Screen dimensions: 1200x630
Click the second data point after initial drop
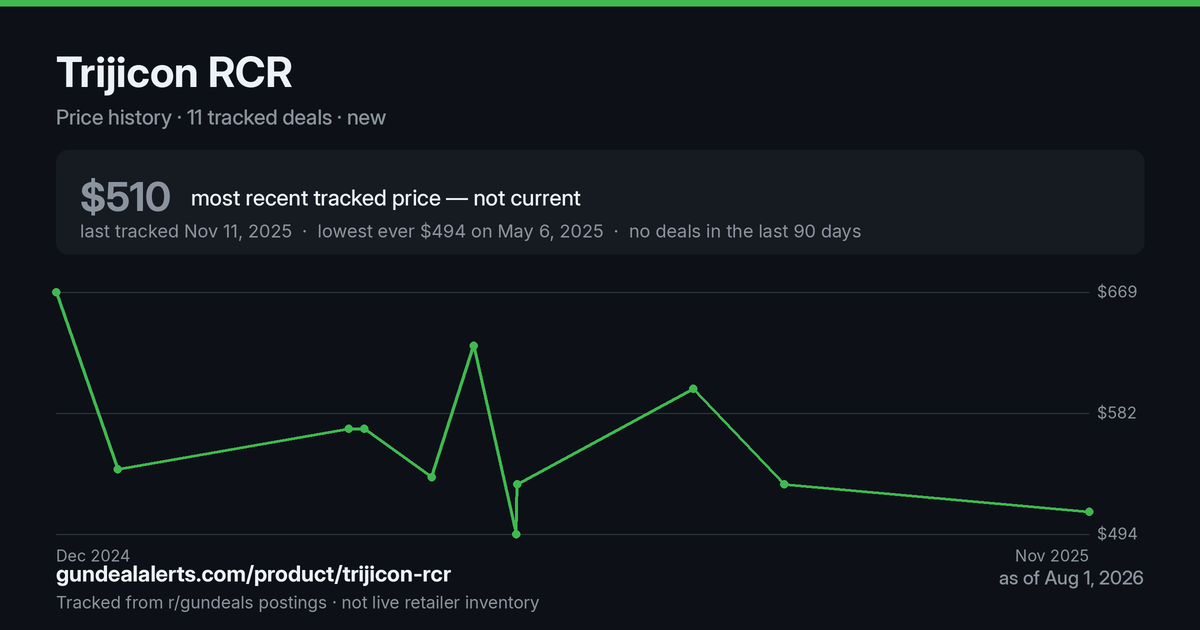click(118, 469)
